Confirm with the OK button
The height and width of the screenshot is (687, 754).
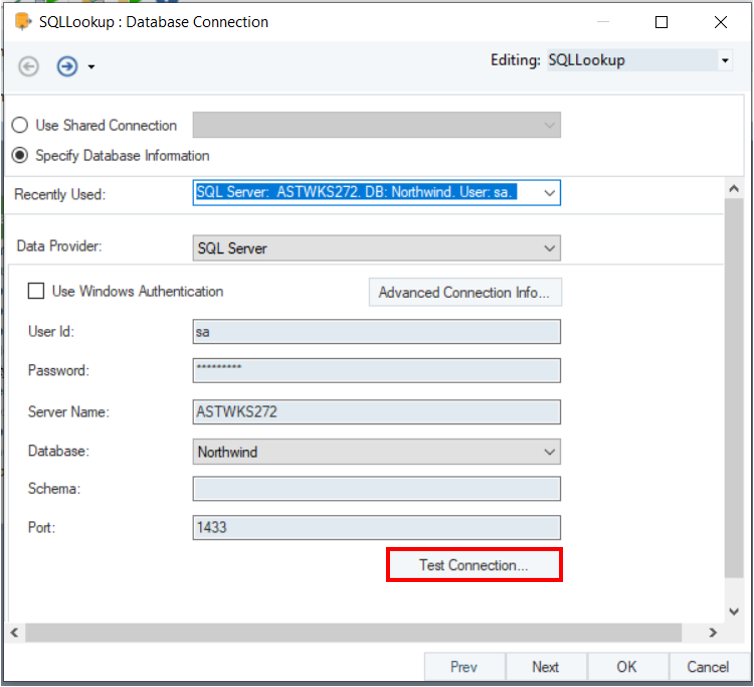click(x=626, y=667)
